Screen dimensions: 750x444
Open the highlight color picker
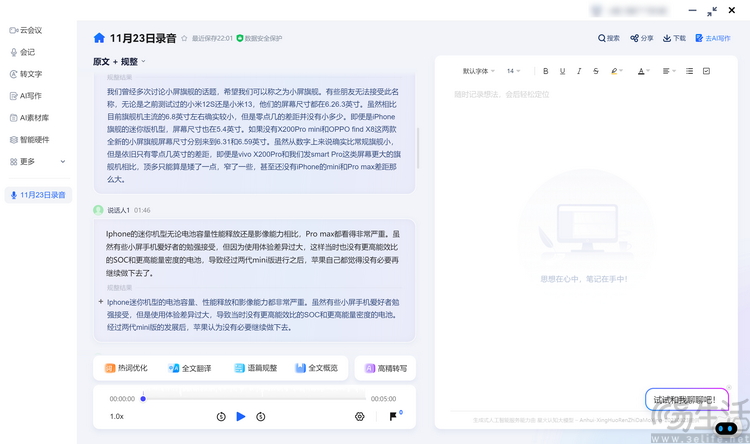pos(617,71)
